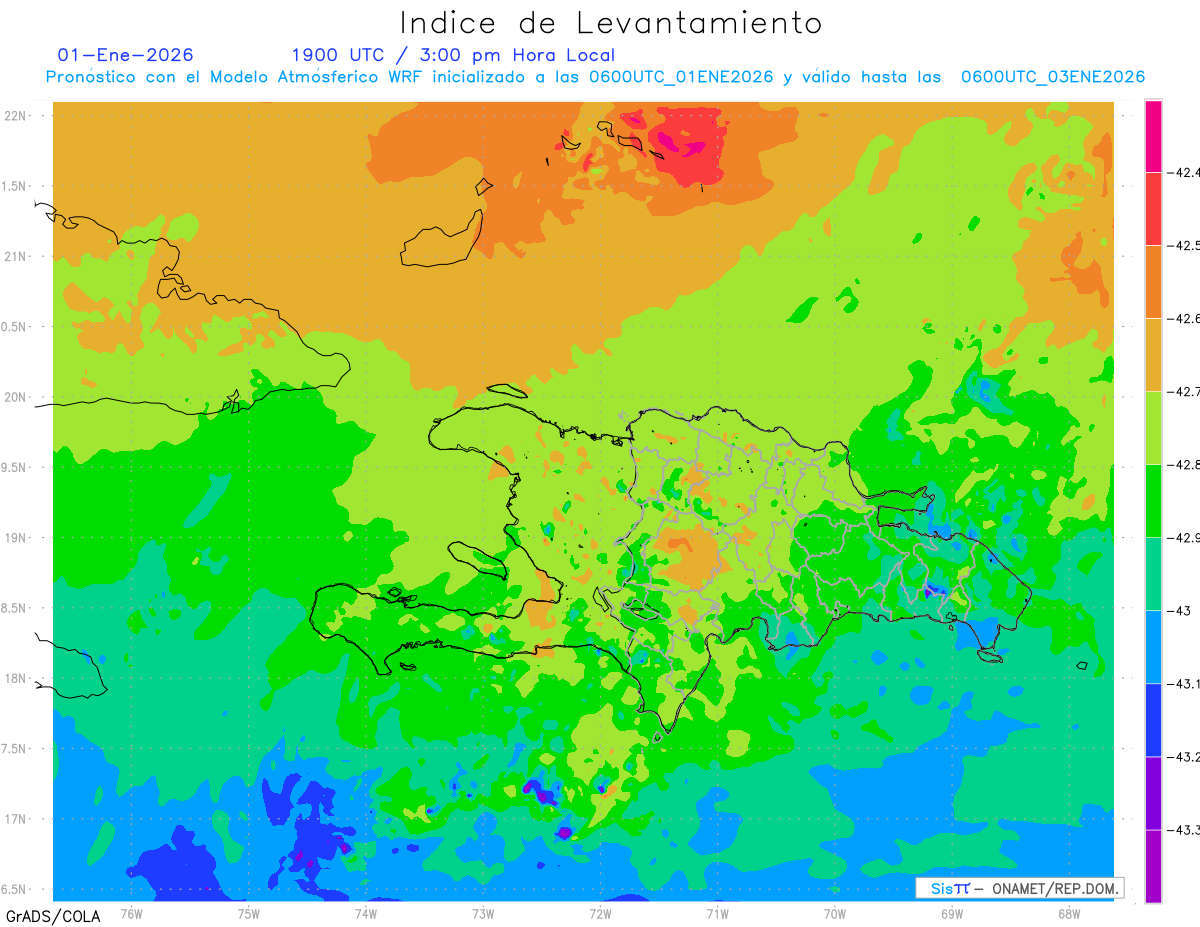The image size is (1200, 927).
Task: Click the '-42.6' legend value
Action: point(1184,318)
